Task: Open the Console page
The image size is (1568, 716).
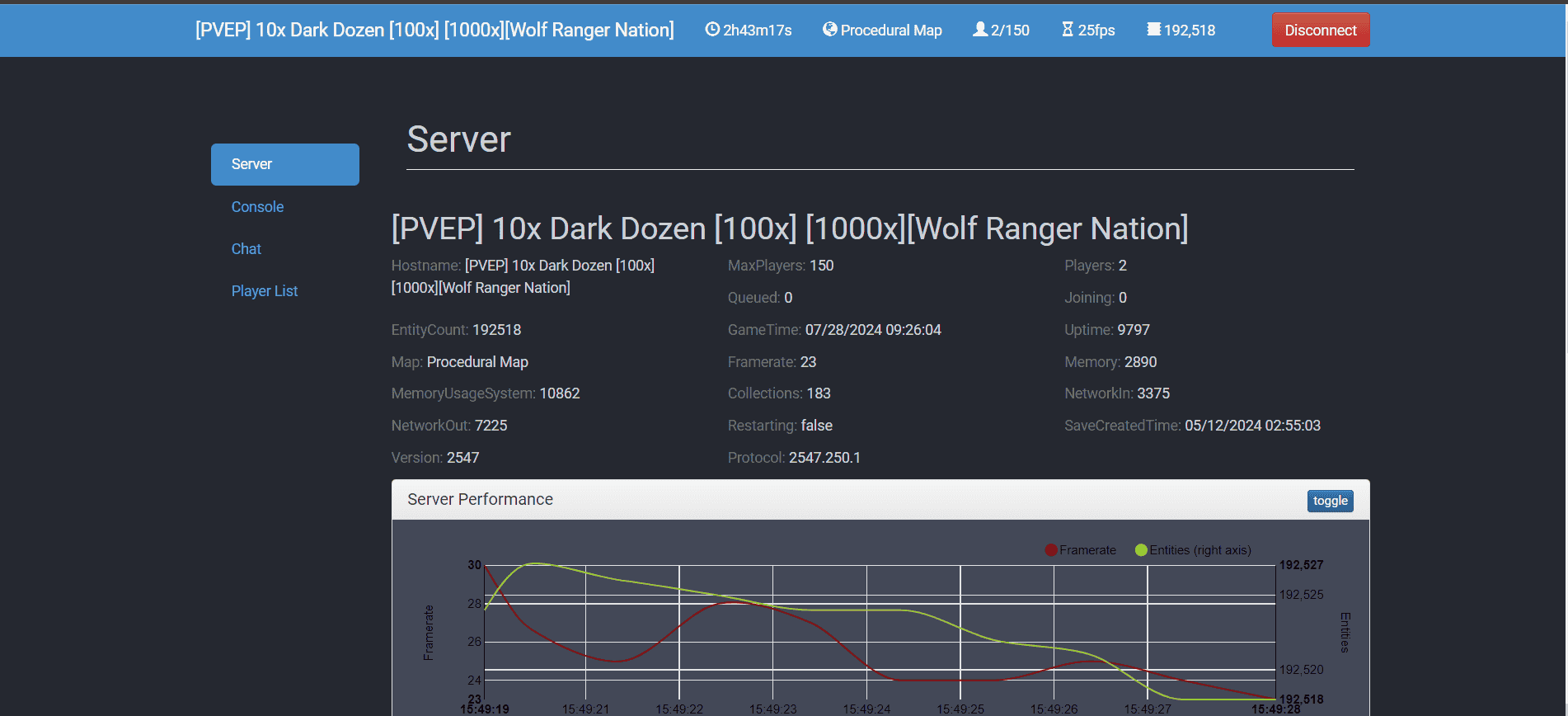Action: coord(257,207)
